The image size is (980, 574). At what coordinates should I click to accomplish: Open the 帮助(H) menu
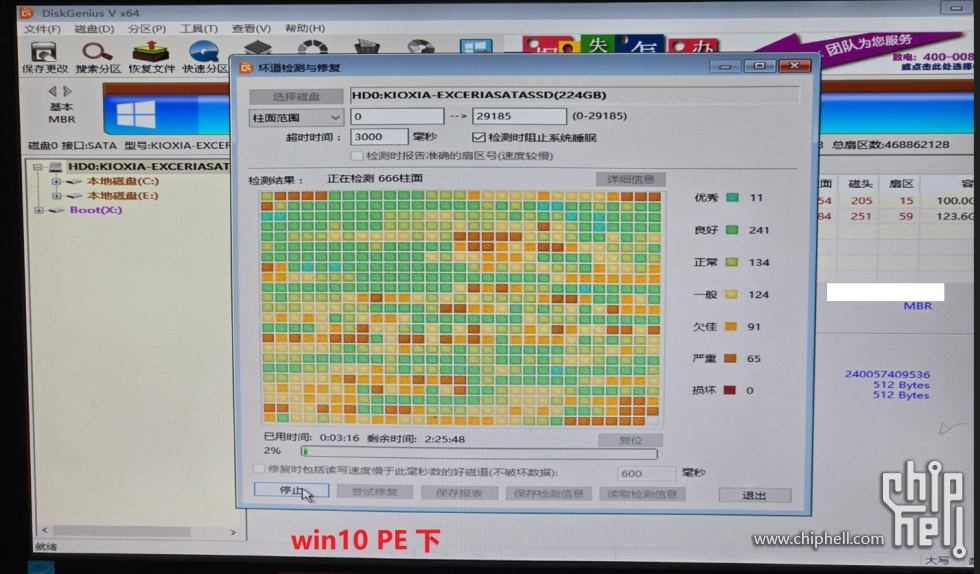pos(305,29)
